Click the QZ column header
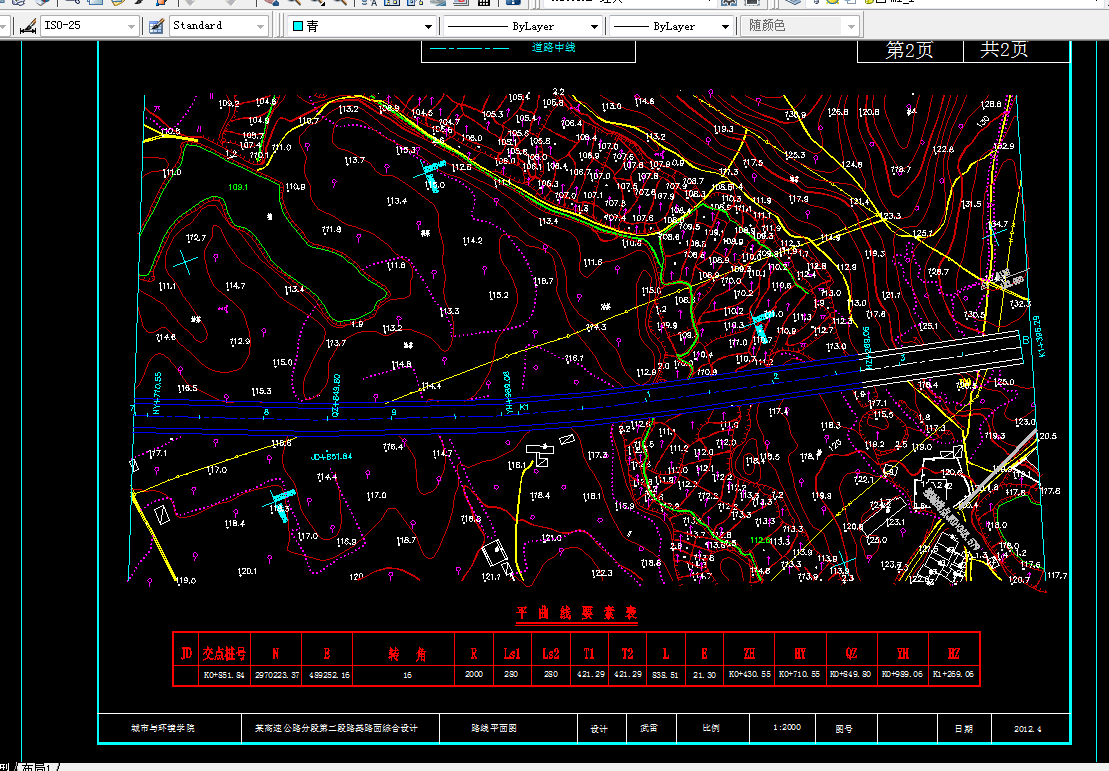Screen dimensions: 1109x771 tap(852, 654)
